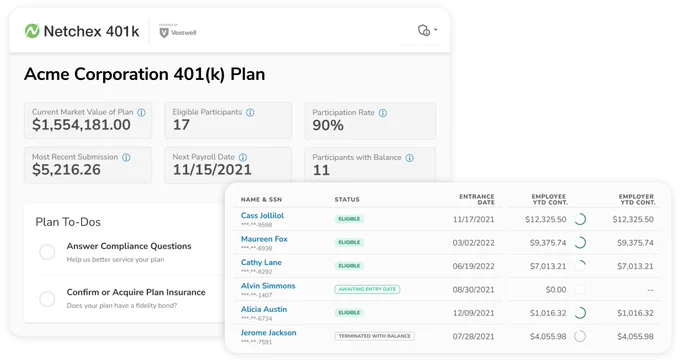Screen dimensions: 680x363
Task: Click Help us better service your plan text
Action: click(115, 260)
